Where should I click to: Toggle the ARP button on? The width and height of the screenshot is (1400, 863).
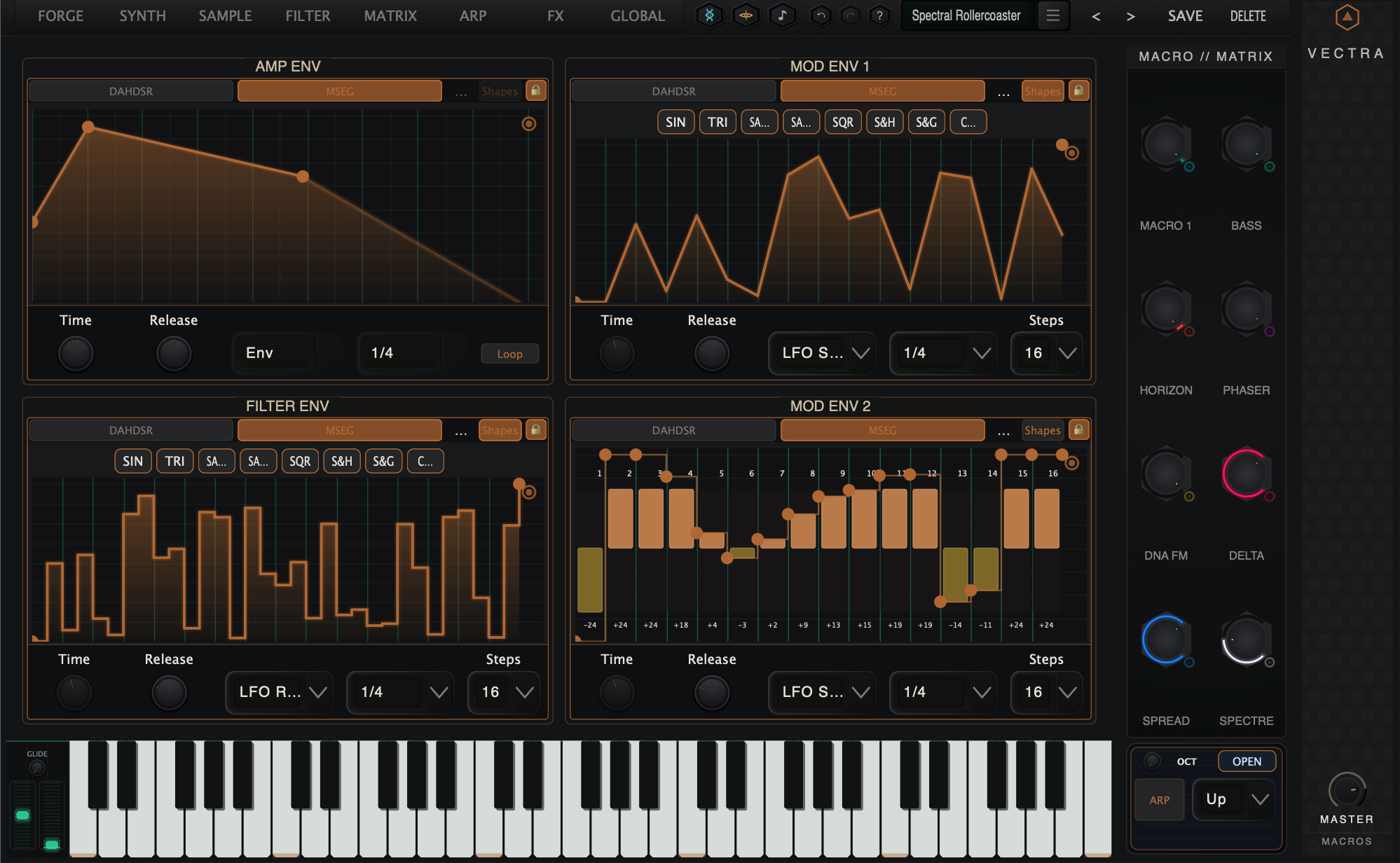(1160, 800)
